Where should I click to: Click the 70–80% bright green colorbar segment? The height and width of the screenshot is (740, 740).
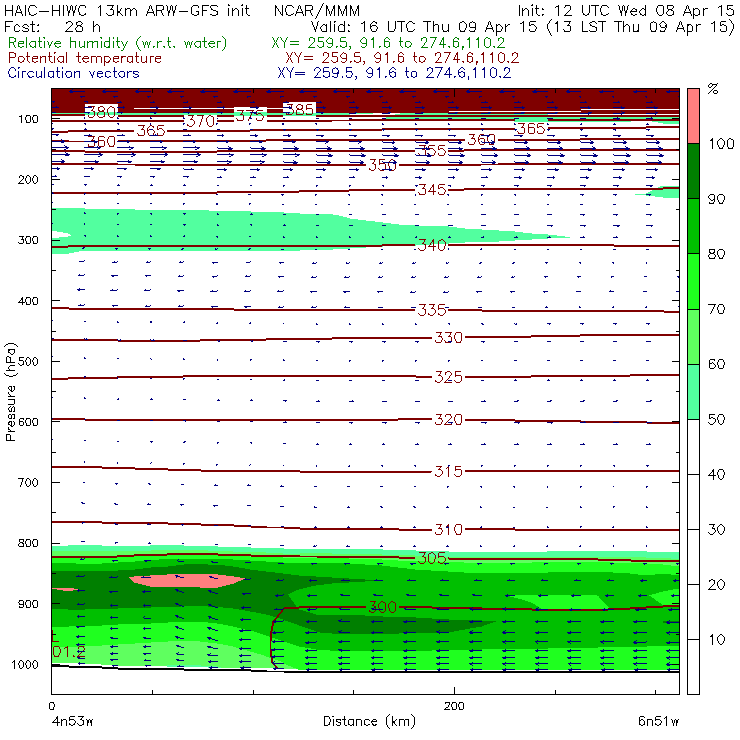point(693,281)
